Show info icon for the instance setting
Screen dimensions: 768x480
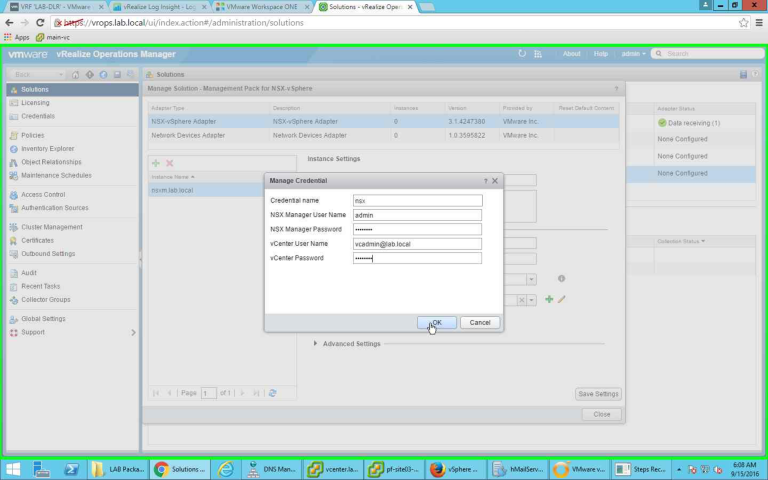coord(561,278)
